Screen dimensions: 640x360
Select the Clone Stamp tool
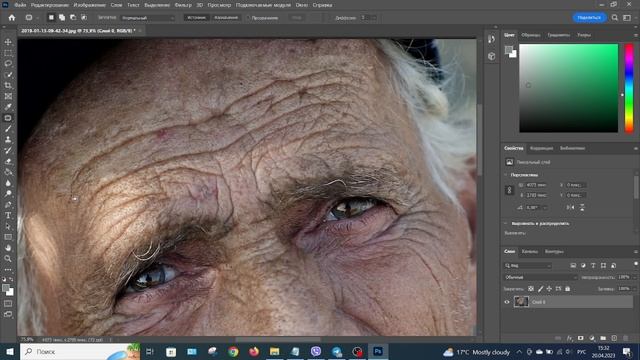(8, 140)
